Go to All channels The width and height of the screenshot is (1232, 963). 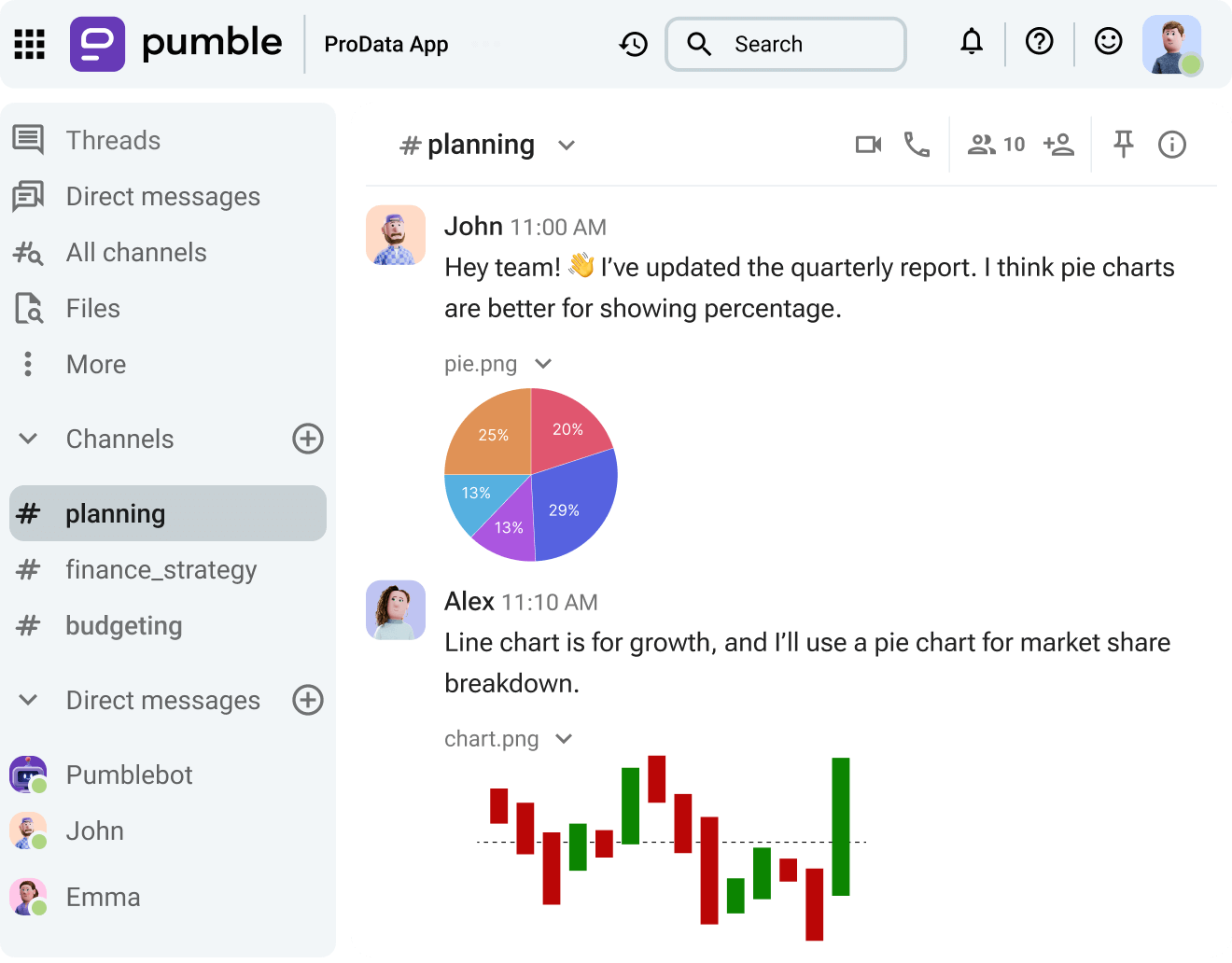136,252
